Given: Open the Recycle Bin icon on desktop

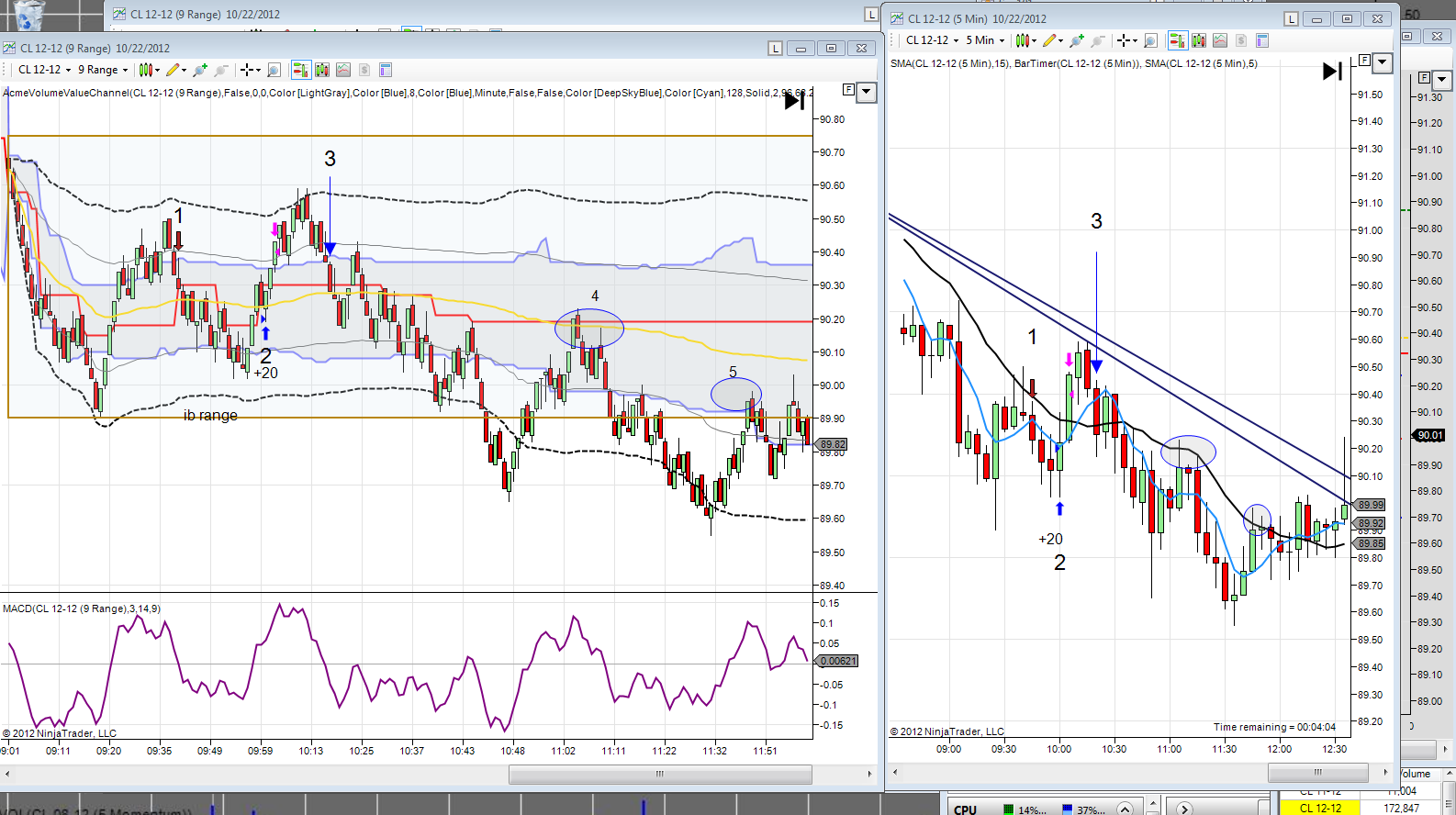Looking at the screenshot, I should [x=29, y=15].
